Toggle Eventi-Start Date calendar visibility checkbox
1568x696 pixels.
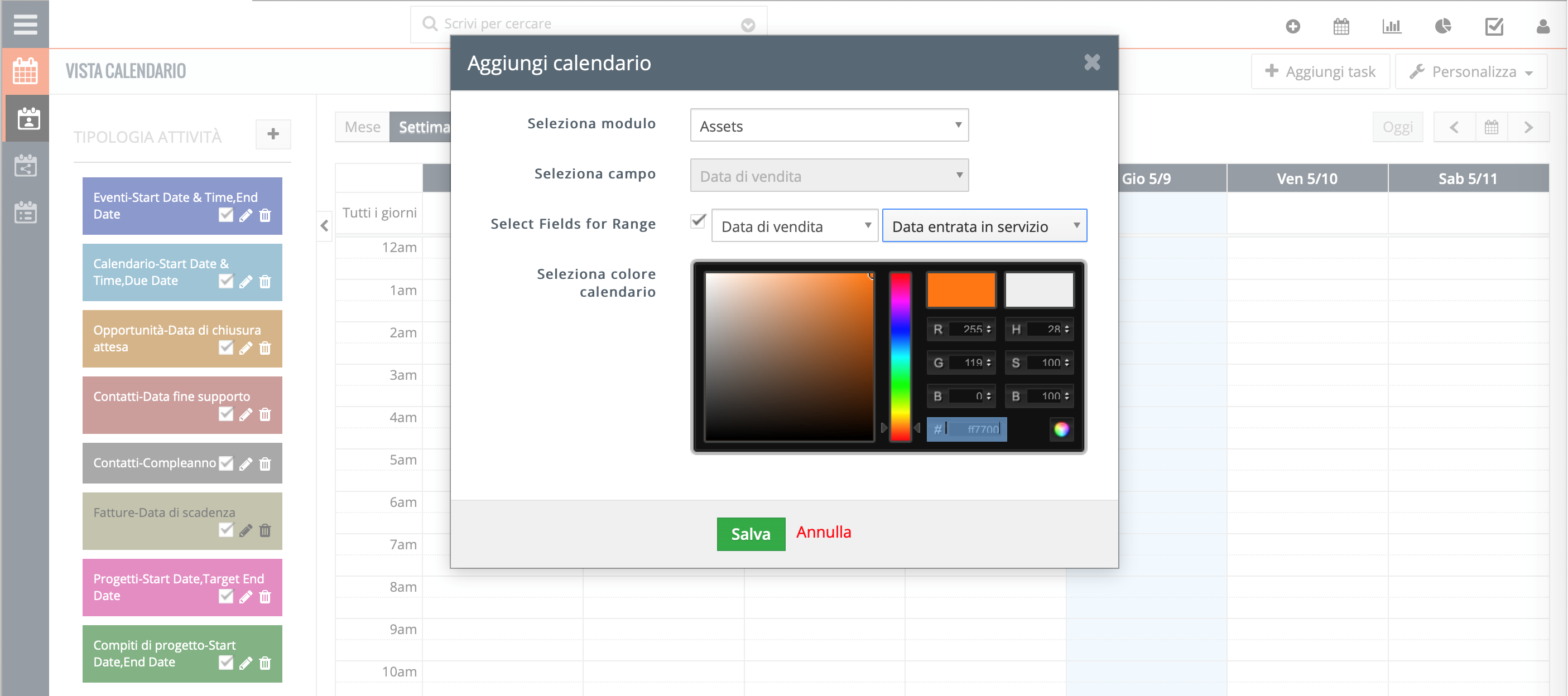tap(226, 215)
